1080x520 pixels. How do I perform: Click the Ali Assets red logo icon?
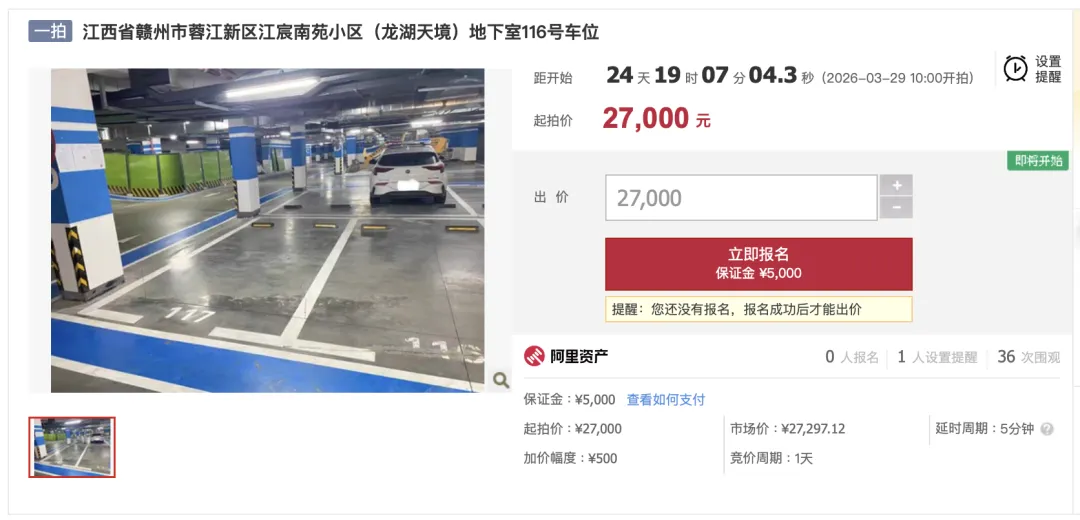[x=534, y=356]
